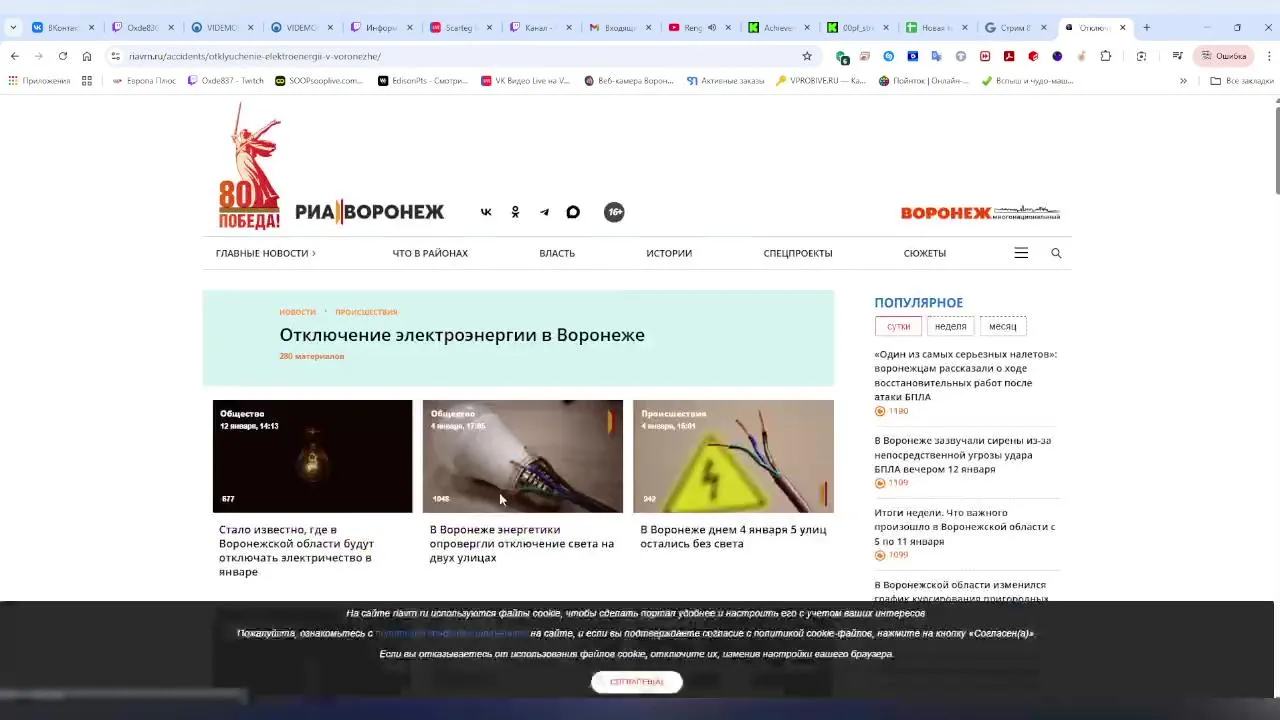Open ГЛАВНЫЕ НОВОСТИ menu with arrow
Screen dimensions: 1280x720
(x=266, y=253)
